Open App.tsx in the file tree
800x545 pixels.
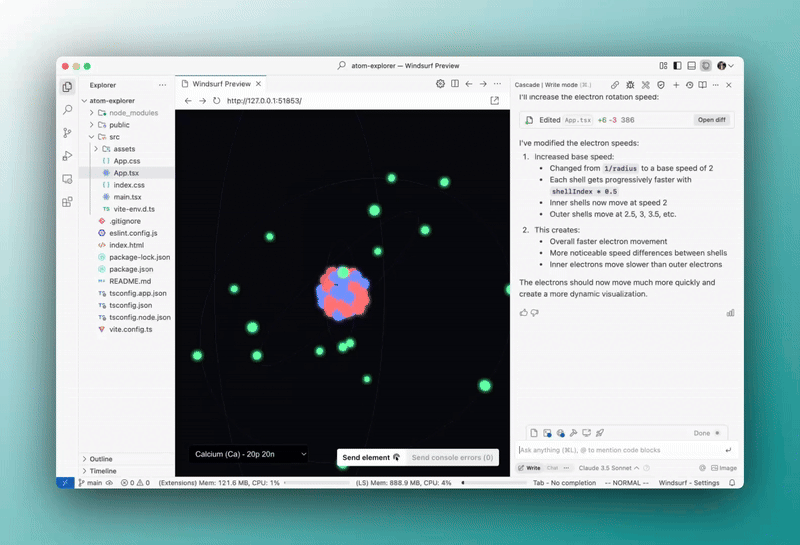126,173
